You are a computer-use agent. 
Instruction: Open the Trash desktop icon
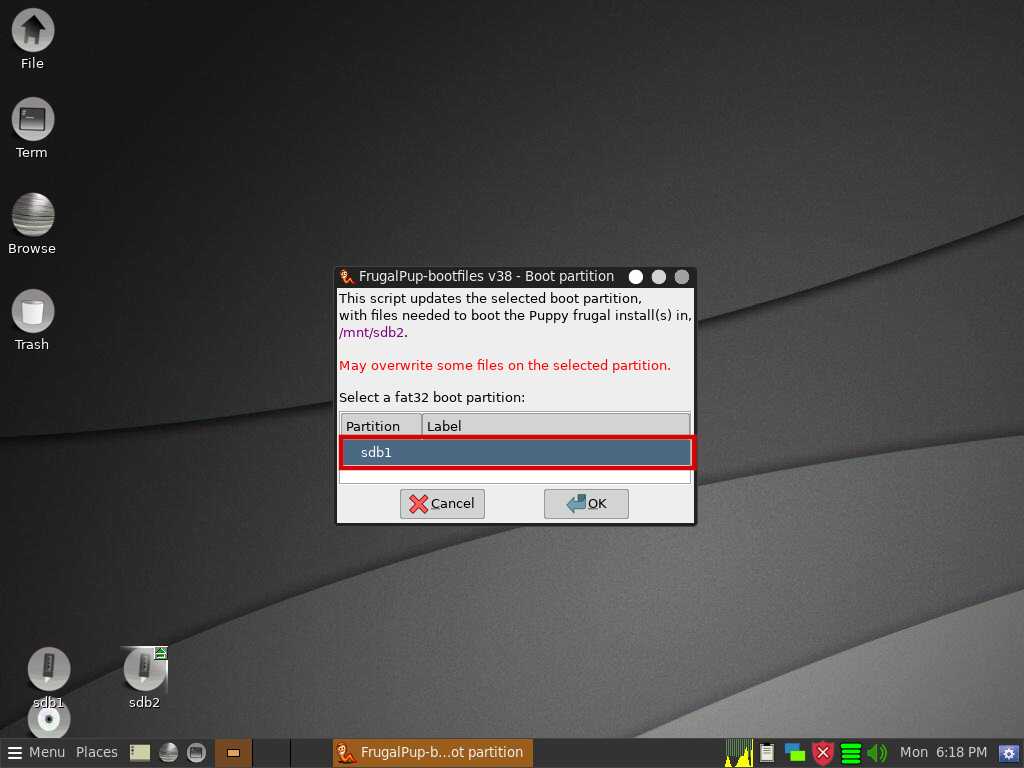tap(32, 312)
